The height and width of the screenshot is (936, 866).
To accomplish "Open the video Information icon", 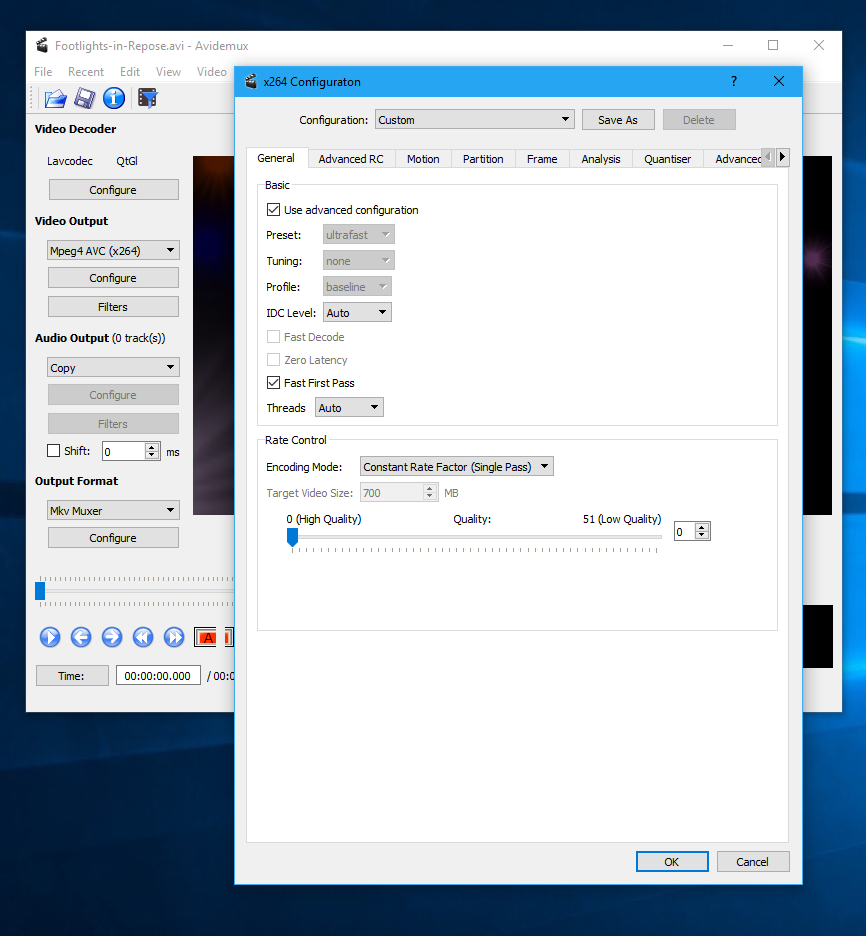I will point(114,98).
